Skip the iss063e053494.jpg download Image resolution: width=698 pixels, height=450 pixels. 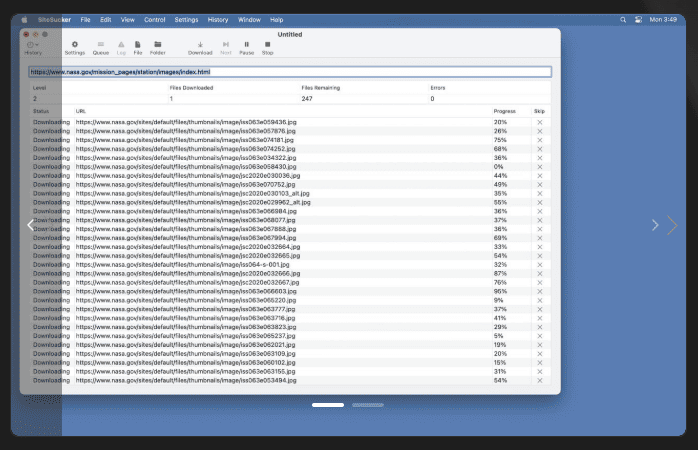540,381
